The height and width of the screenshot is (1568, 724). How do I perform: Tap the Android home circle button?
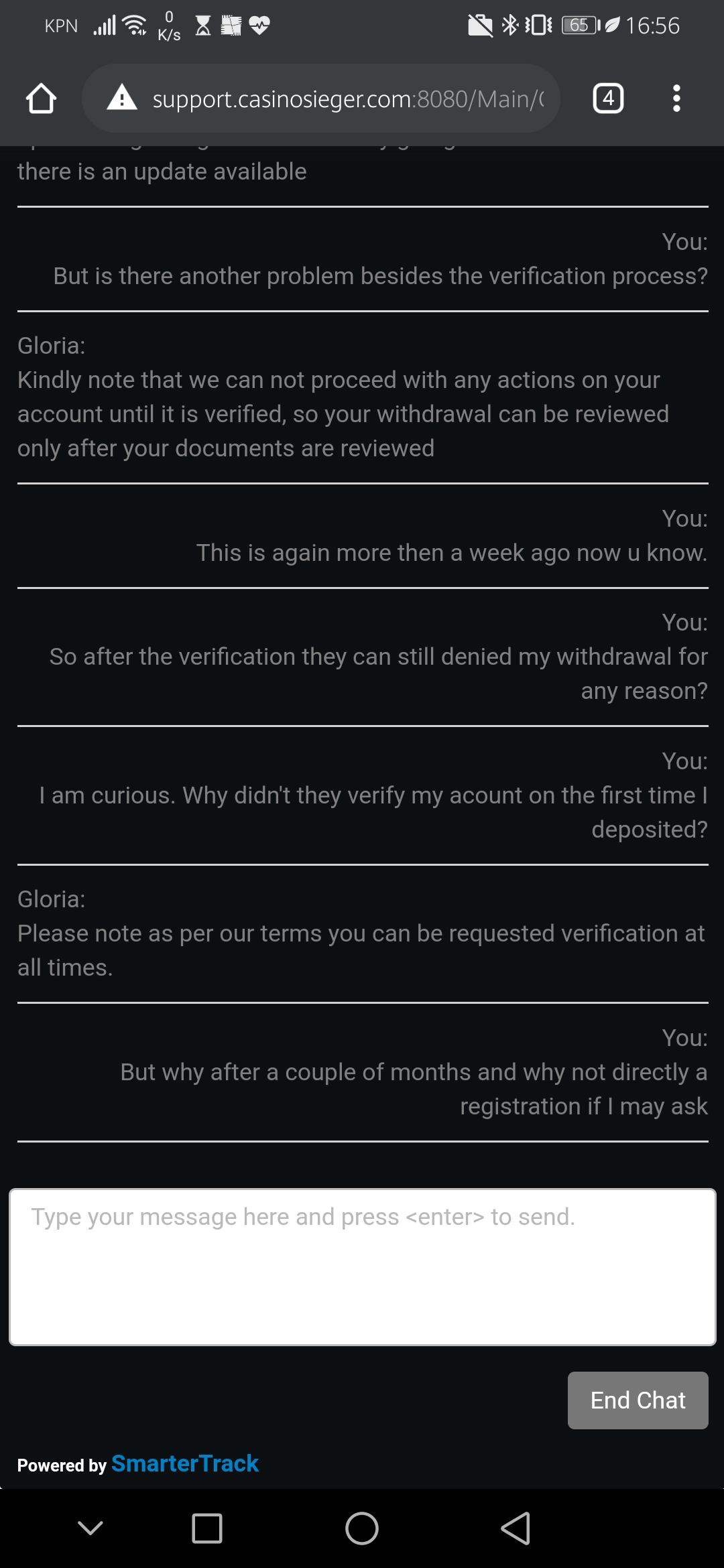[362, 1528]
